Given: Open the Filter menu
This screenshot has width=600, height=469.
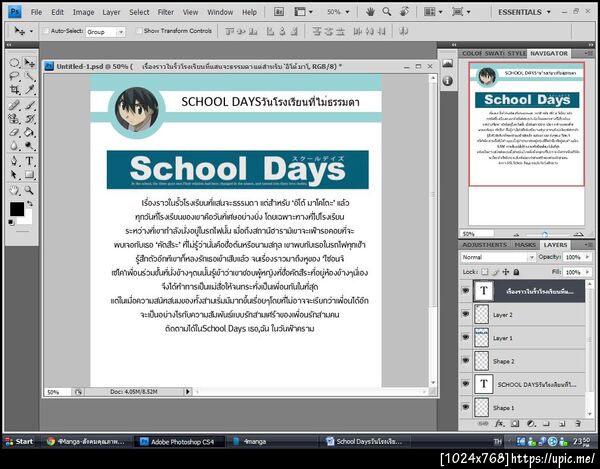Looking at the screenshot, I should [166, 12].
